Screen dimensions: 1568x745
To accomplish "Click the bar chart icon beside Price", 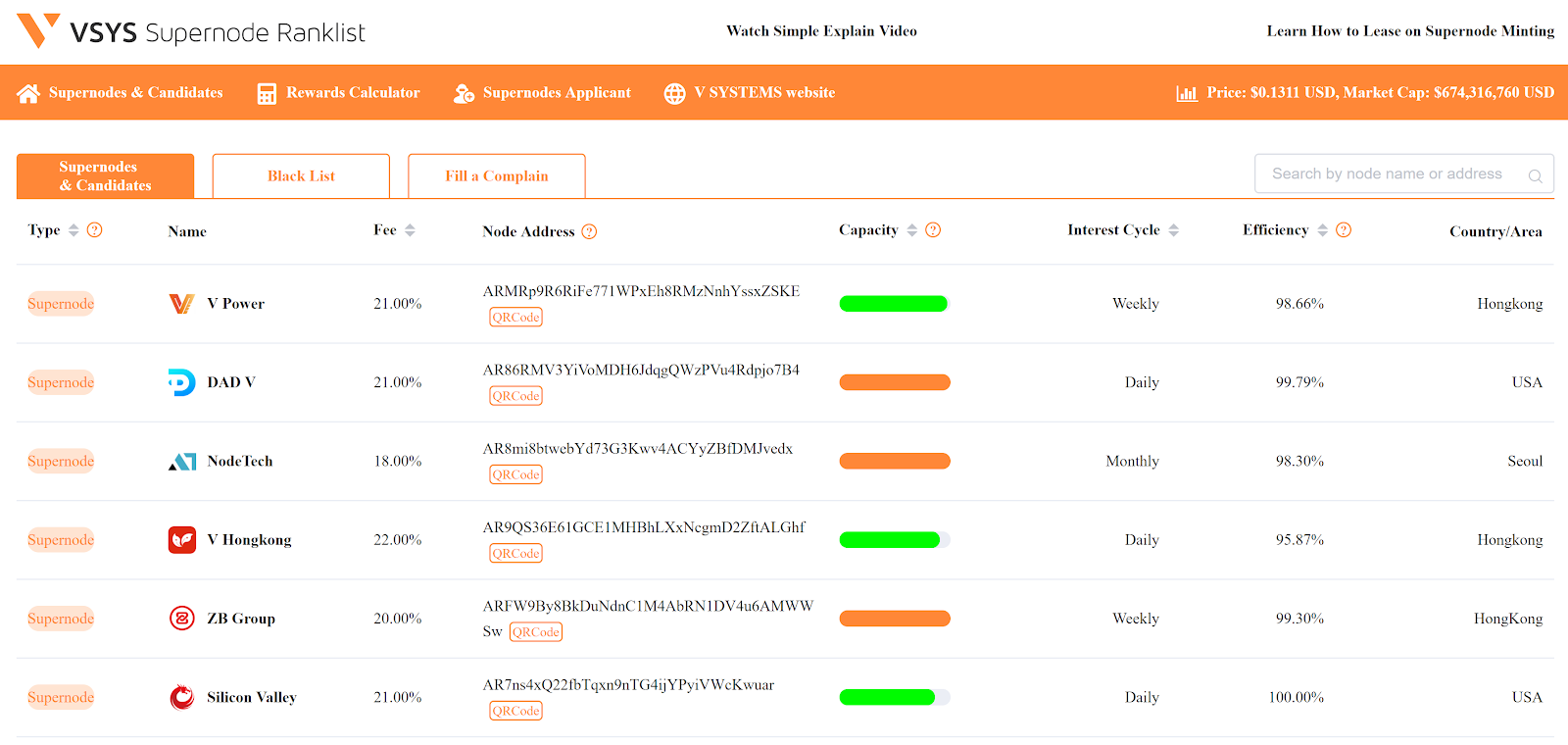I will (1187, 93).
